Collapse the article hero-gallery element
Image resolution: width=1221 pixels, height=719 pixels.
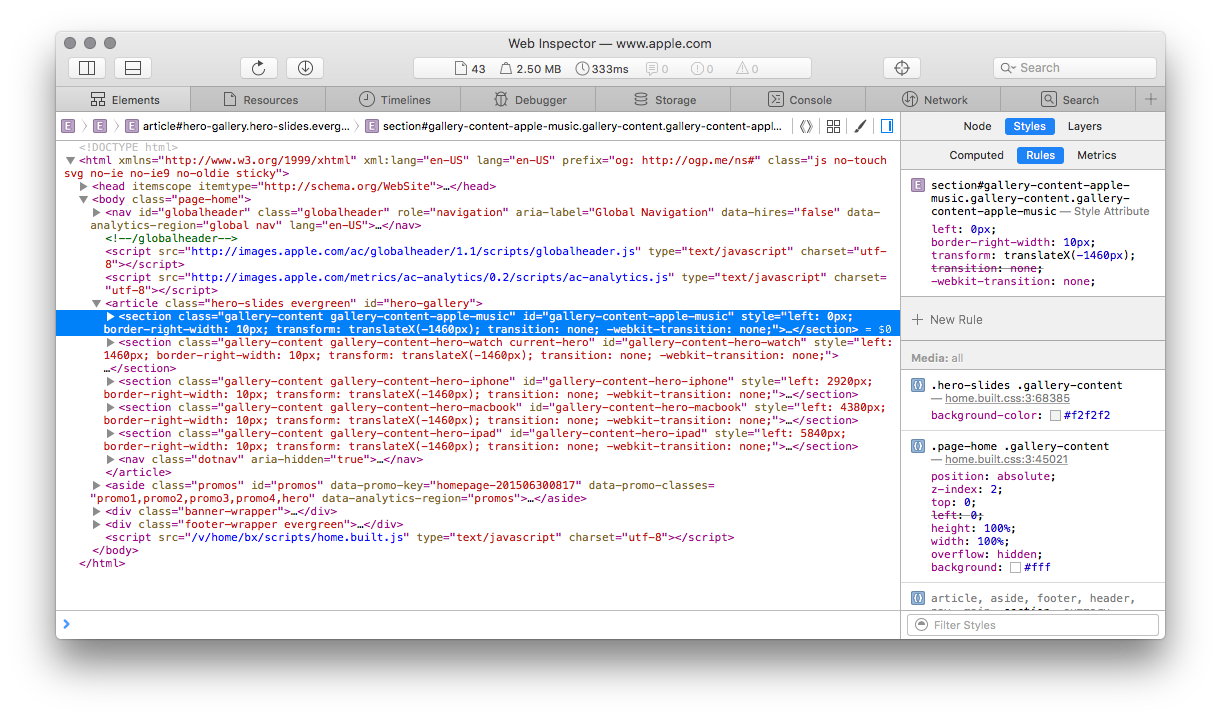[97, 303]
